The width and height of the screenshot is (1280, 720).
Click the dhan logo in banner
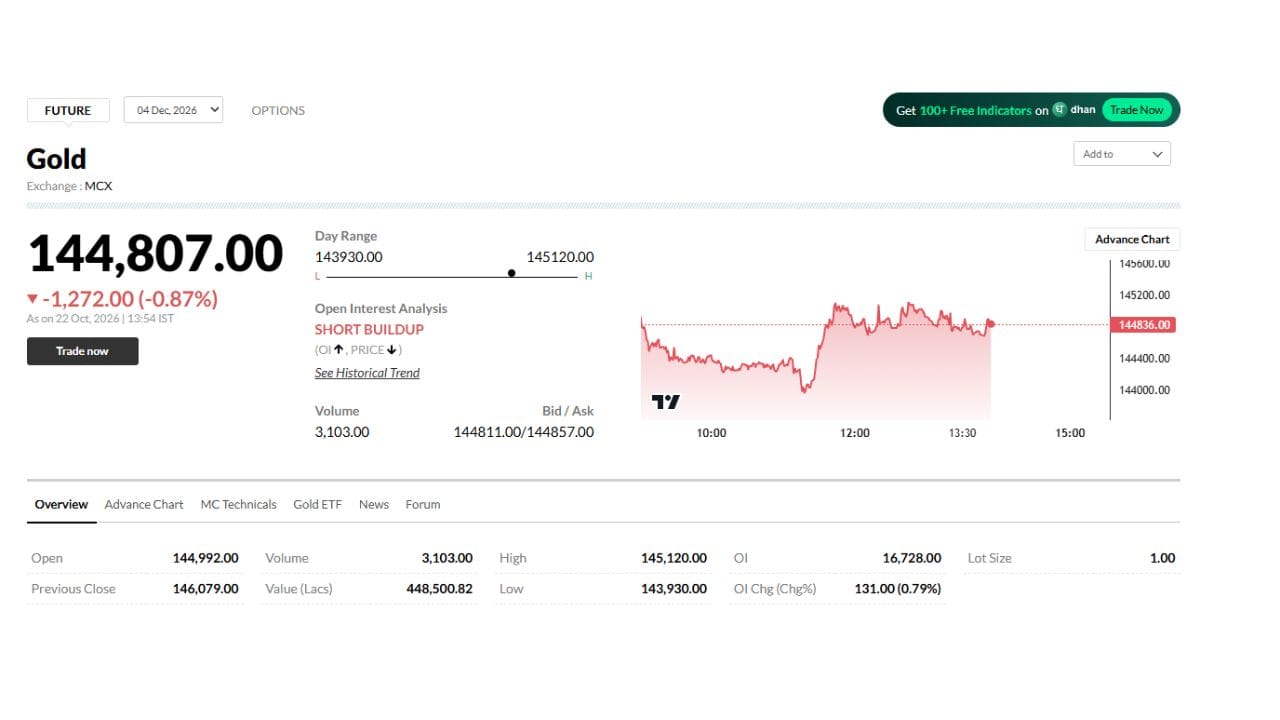[x=1074, y=110]
